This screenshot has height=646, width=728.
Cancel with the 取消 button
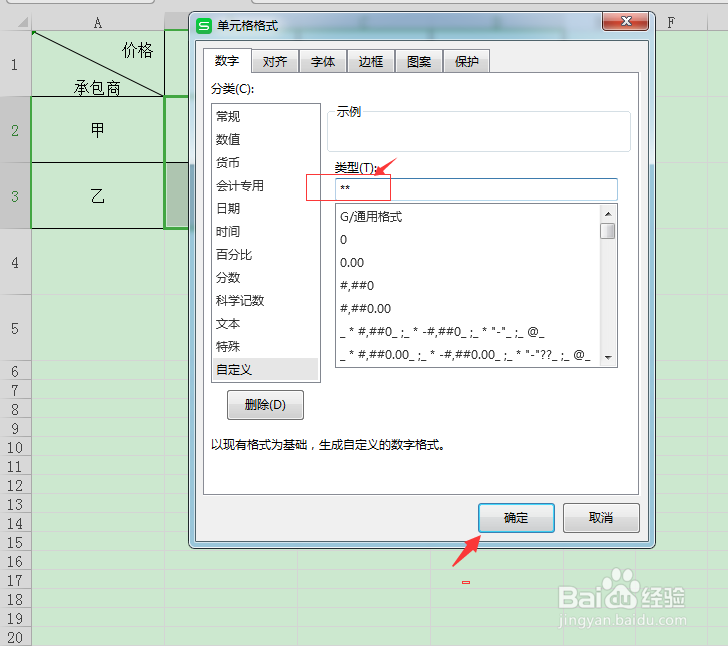tap(601, 518)
